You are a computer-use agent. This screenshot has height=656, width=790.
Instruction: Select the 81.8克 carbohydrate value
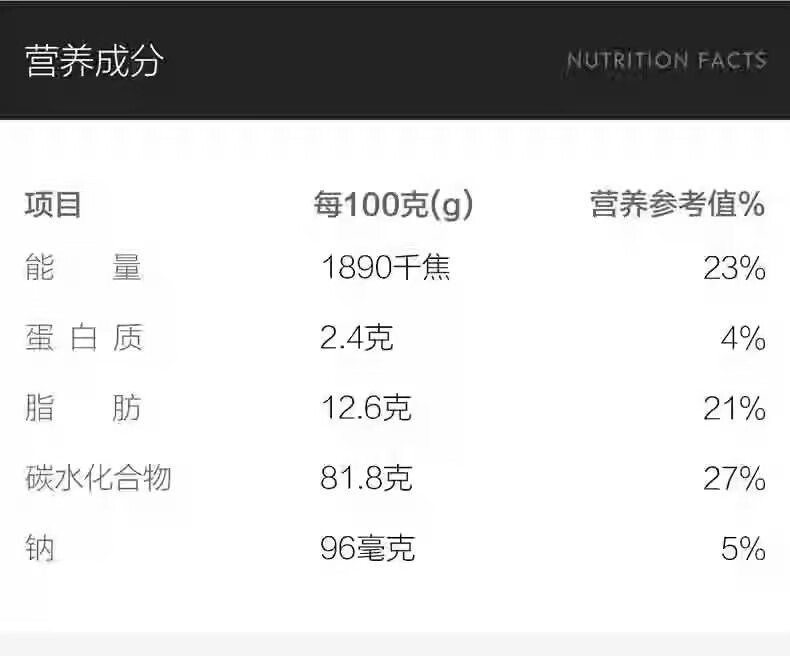tap(366, 478)
